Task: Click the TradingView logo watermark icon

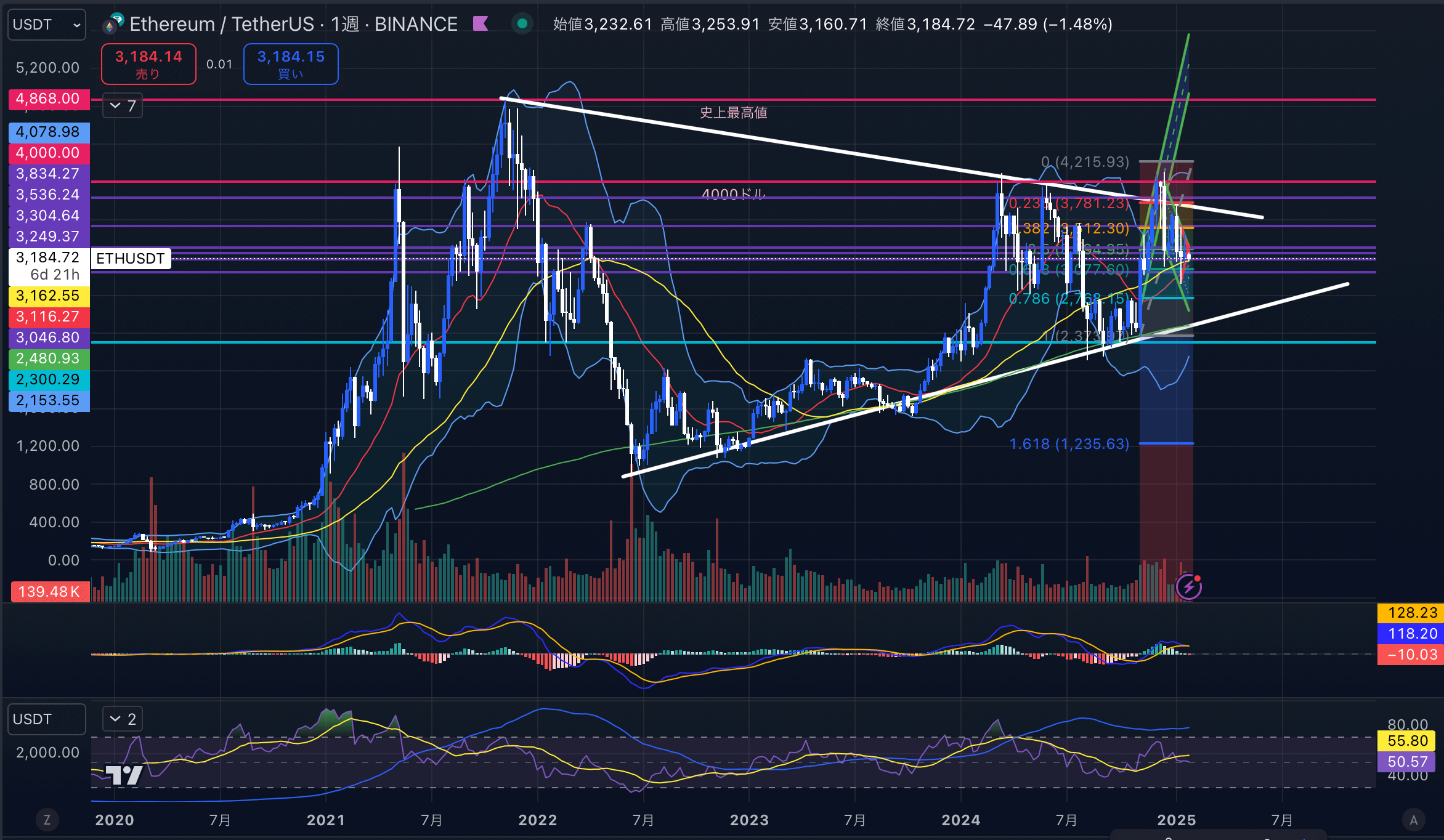Action: [x=124, y=775]
